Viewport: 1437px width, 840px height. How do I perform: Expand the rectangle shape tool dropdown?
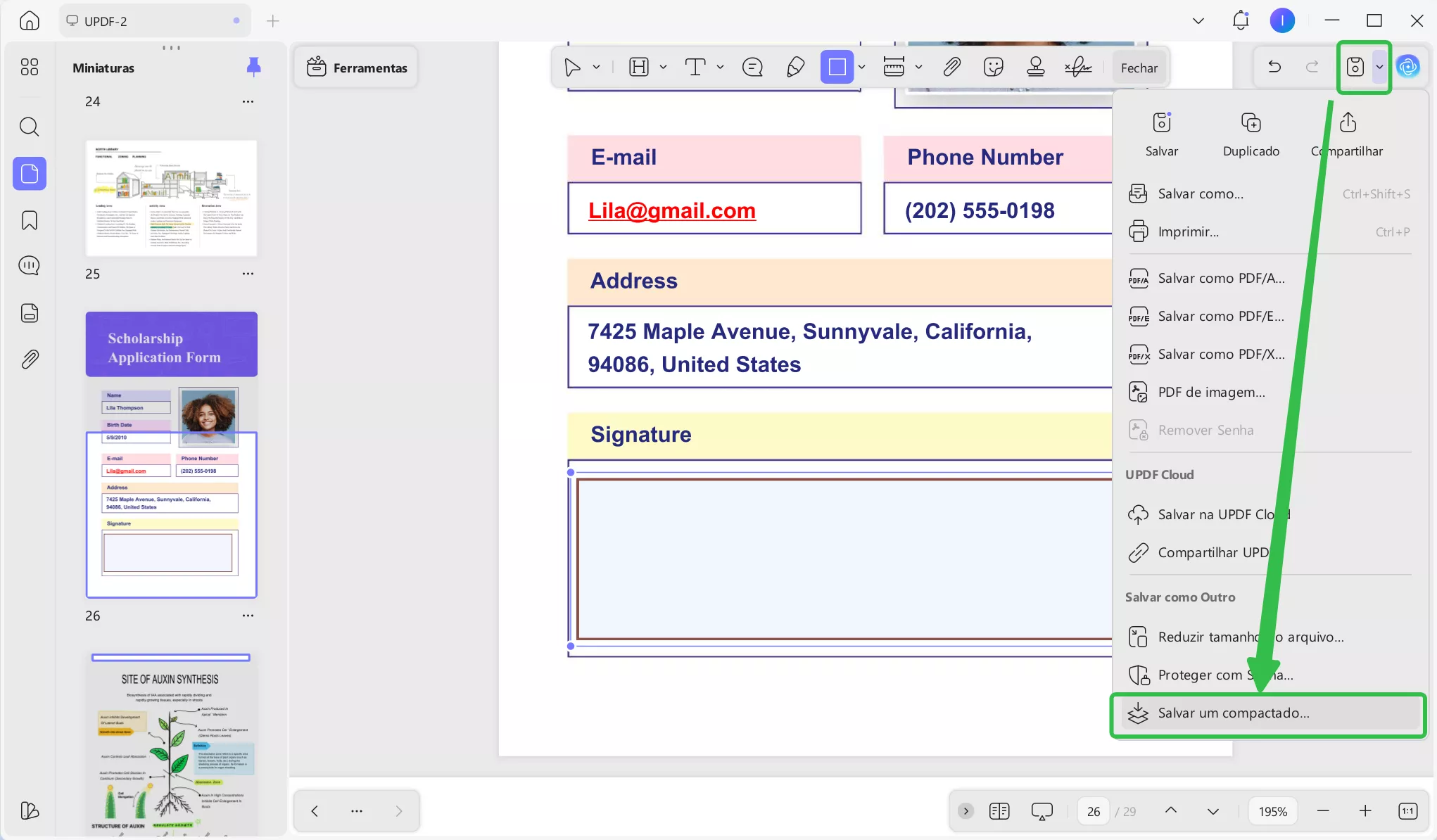(862, 68)
